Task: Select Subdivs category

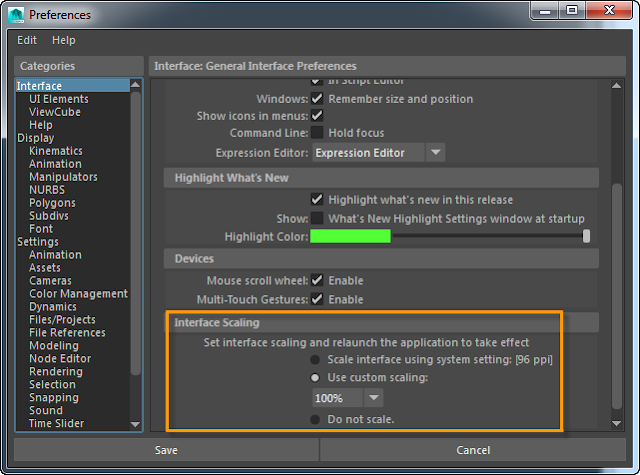Action: click(49, 216)
